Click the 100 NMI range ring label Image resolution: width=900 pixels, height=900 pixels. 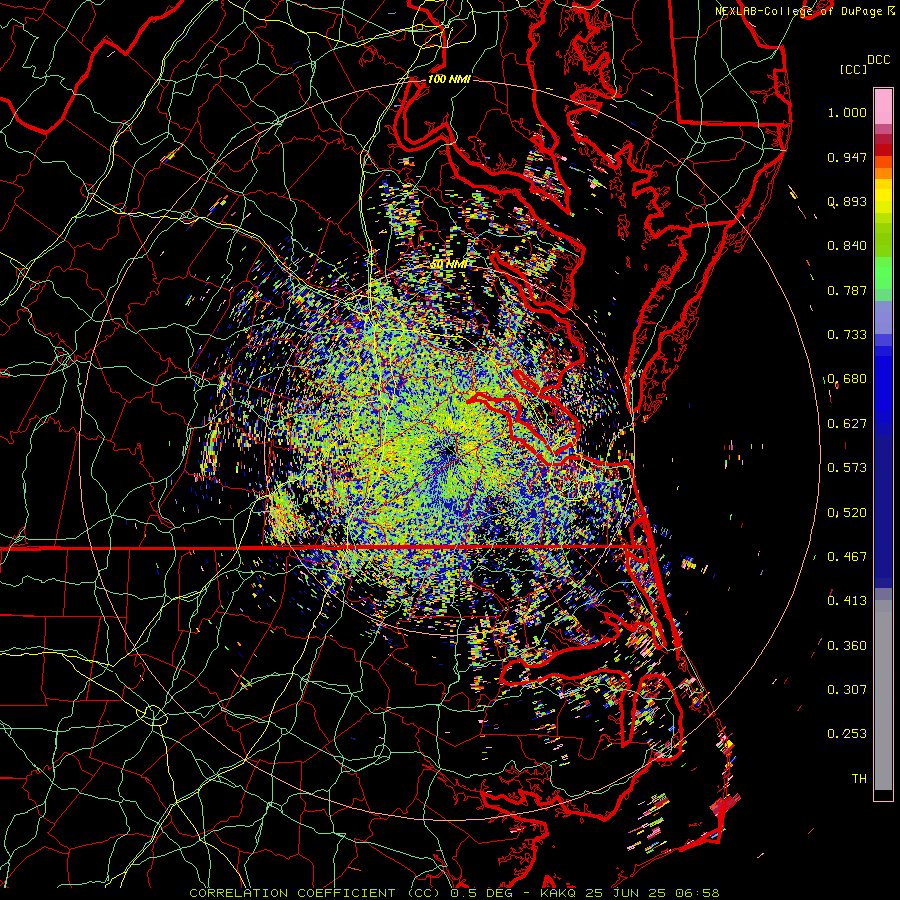(x=449, y=79)
